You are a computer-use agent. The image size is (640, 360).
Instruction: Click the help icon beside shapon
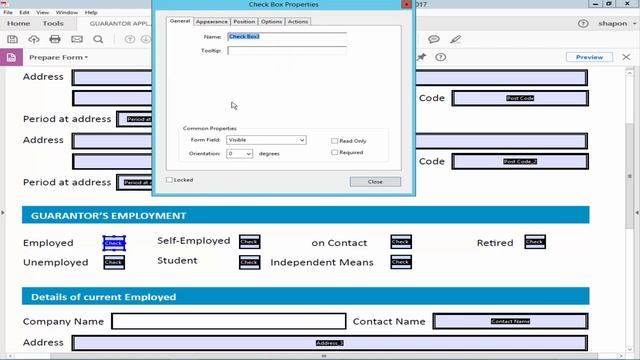click(583, 24)
